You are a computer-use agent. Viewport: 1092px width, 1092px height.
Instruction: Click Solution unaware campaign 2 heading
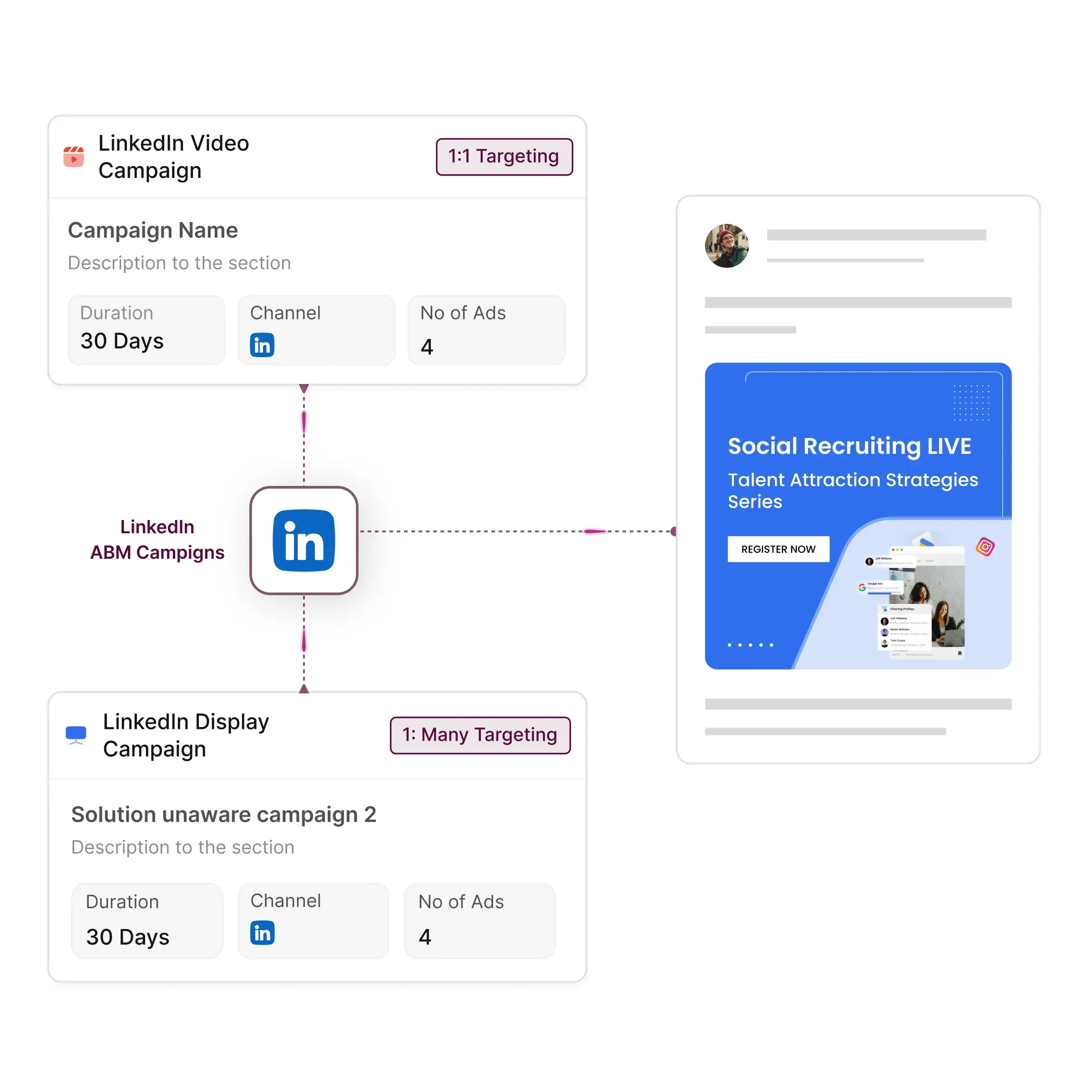point(224,814)
